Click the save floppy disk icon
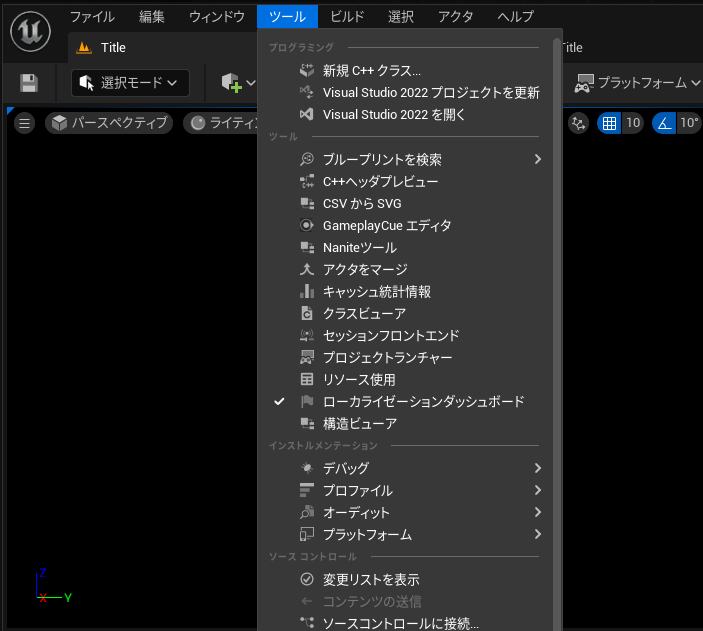The width and height of the screenshot is (703, 631). 29,83
